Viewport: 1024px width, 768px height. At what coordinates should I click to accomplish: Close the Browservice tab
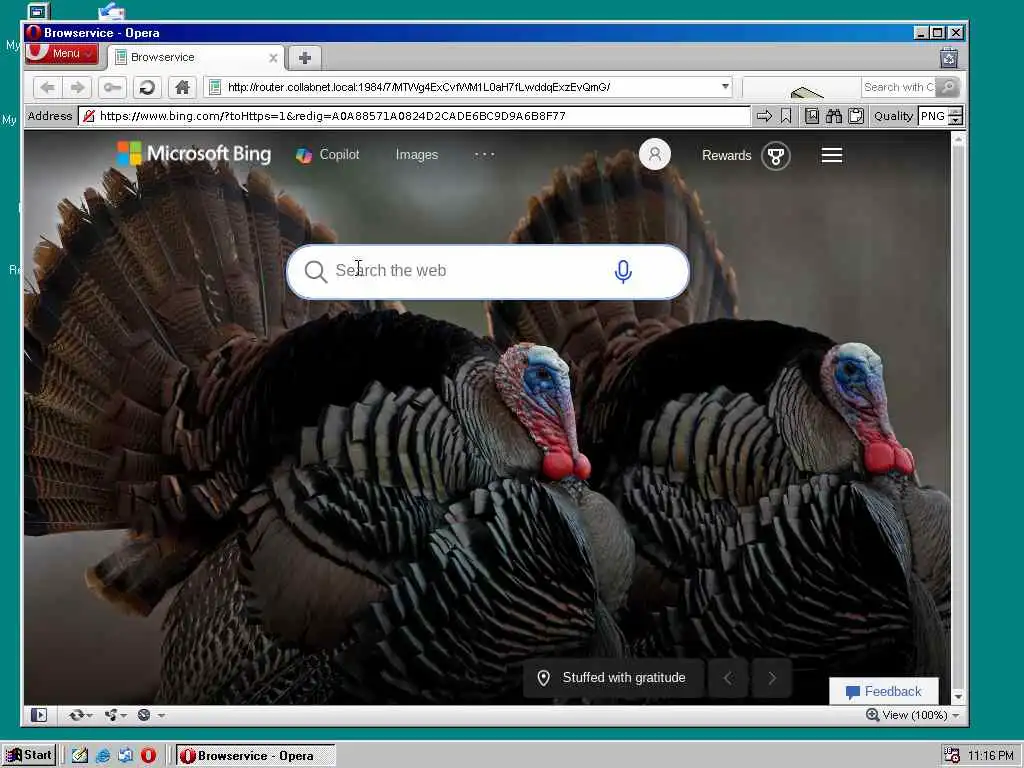tap(273, 58)
